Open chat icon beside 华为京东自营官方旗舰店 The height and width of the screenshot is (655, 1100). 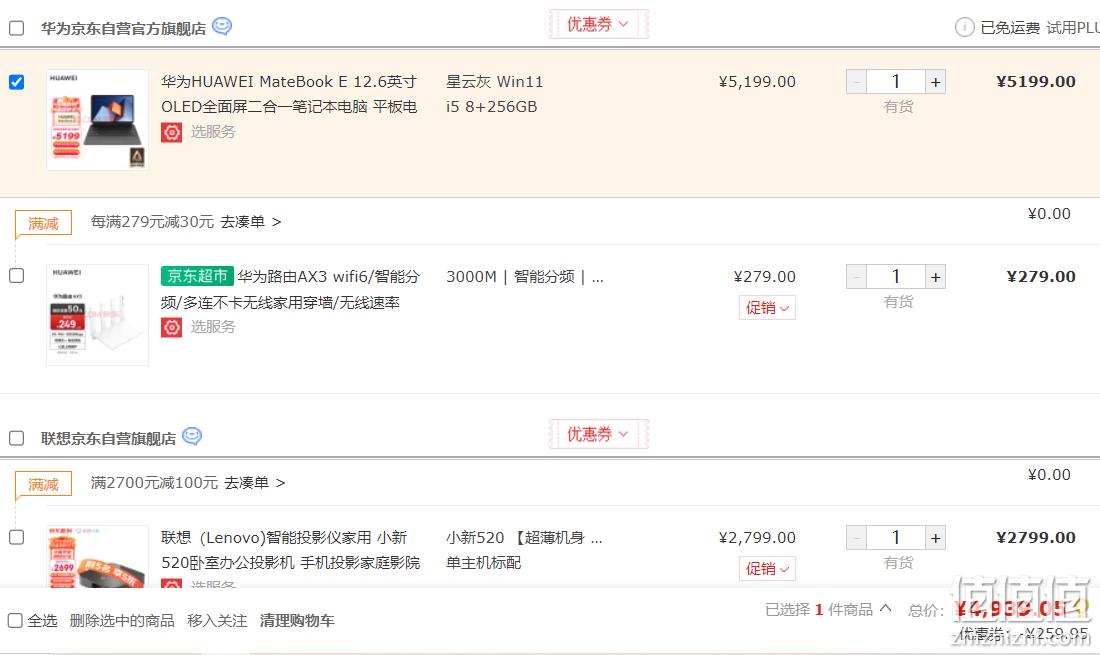222,27
